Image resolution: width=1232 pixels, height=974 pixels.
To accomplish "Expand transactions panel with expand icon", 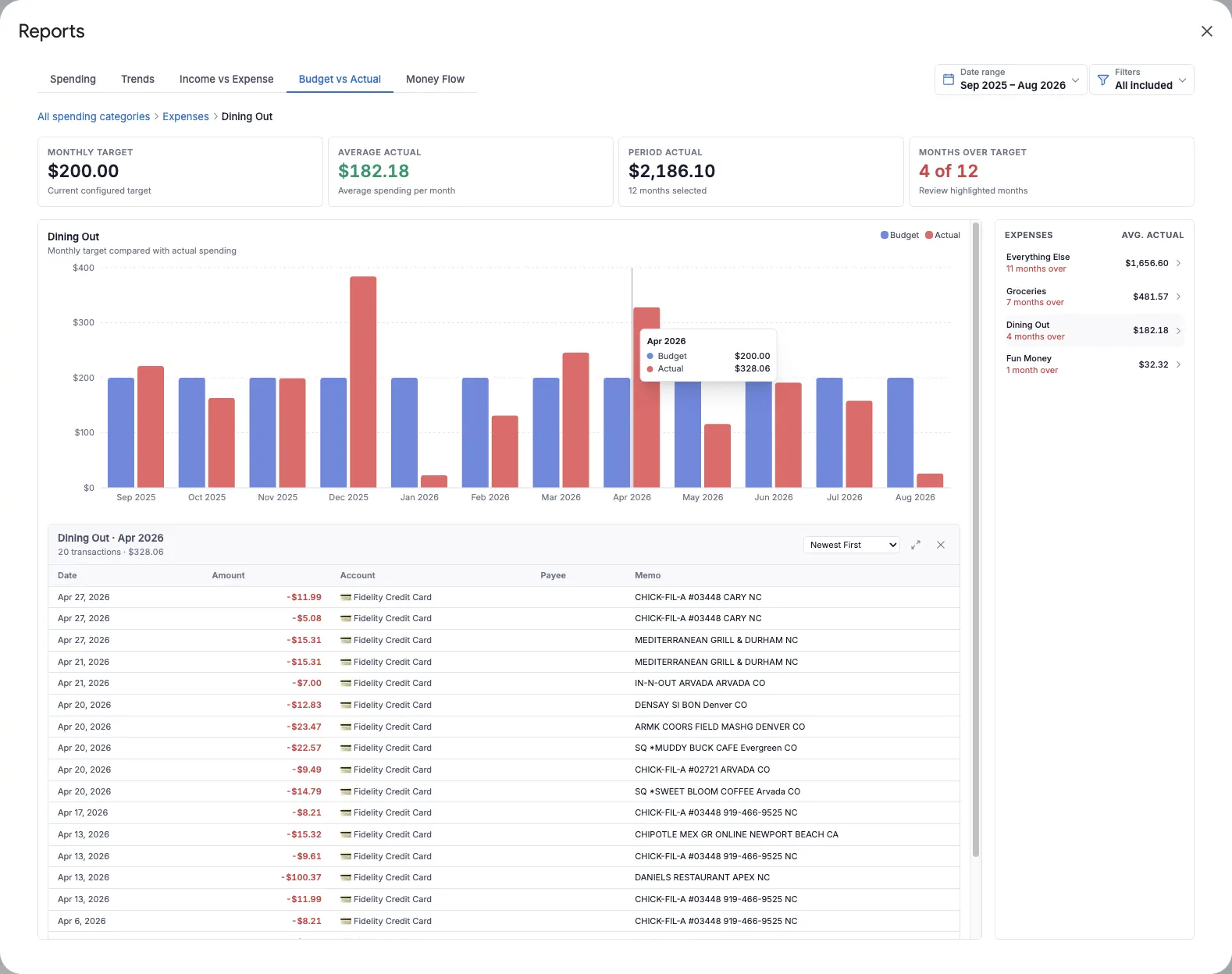I will 916,545.
